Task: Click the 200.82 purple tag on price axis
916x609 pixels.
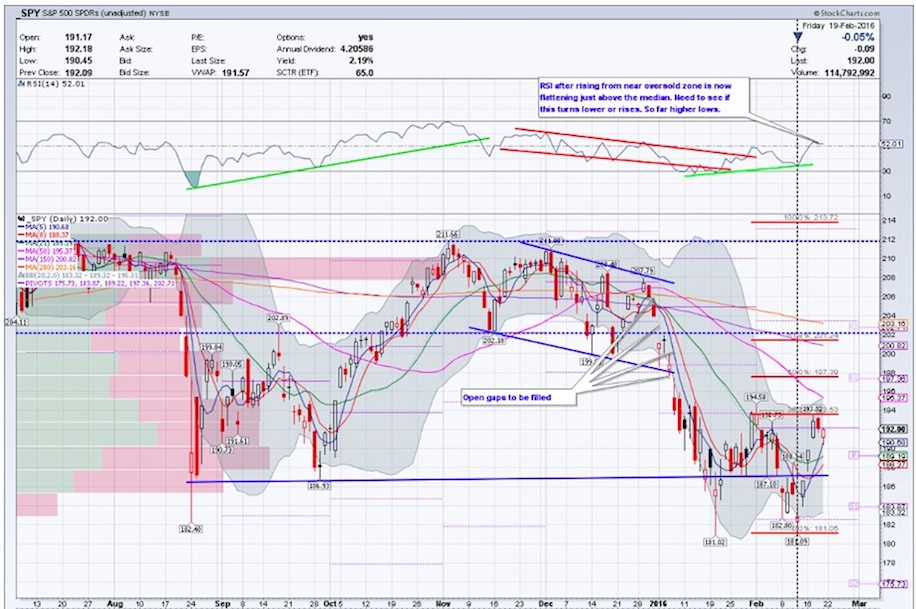Action: click(893, 346)
